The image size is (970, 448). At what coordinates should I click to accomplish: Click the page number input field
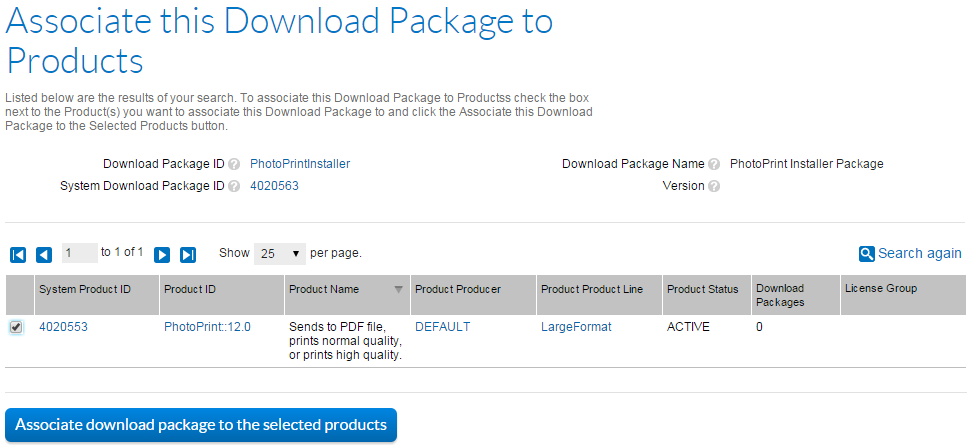(x=80, y=253)
